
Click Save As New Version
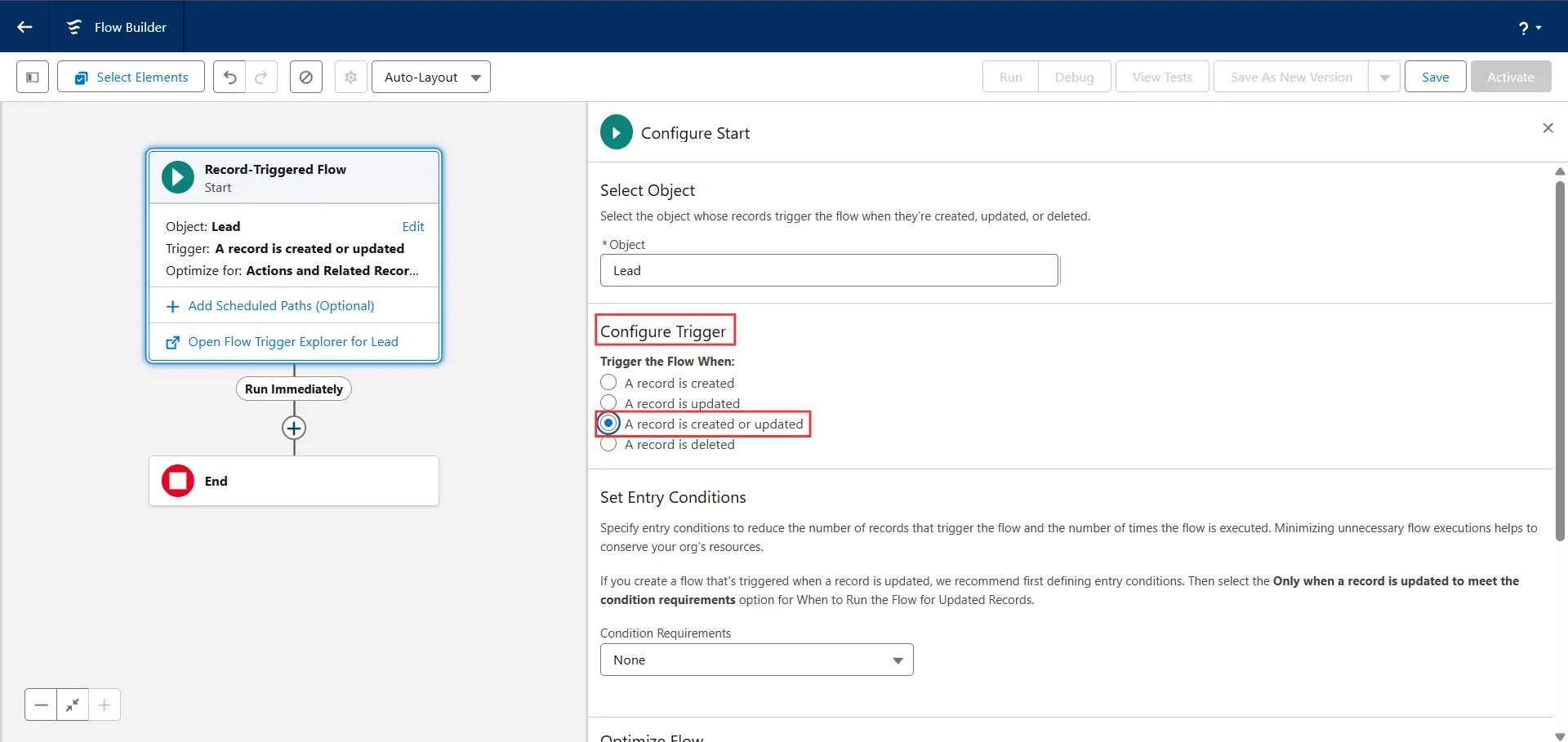1291,77
